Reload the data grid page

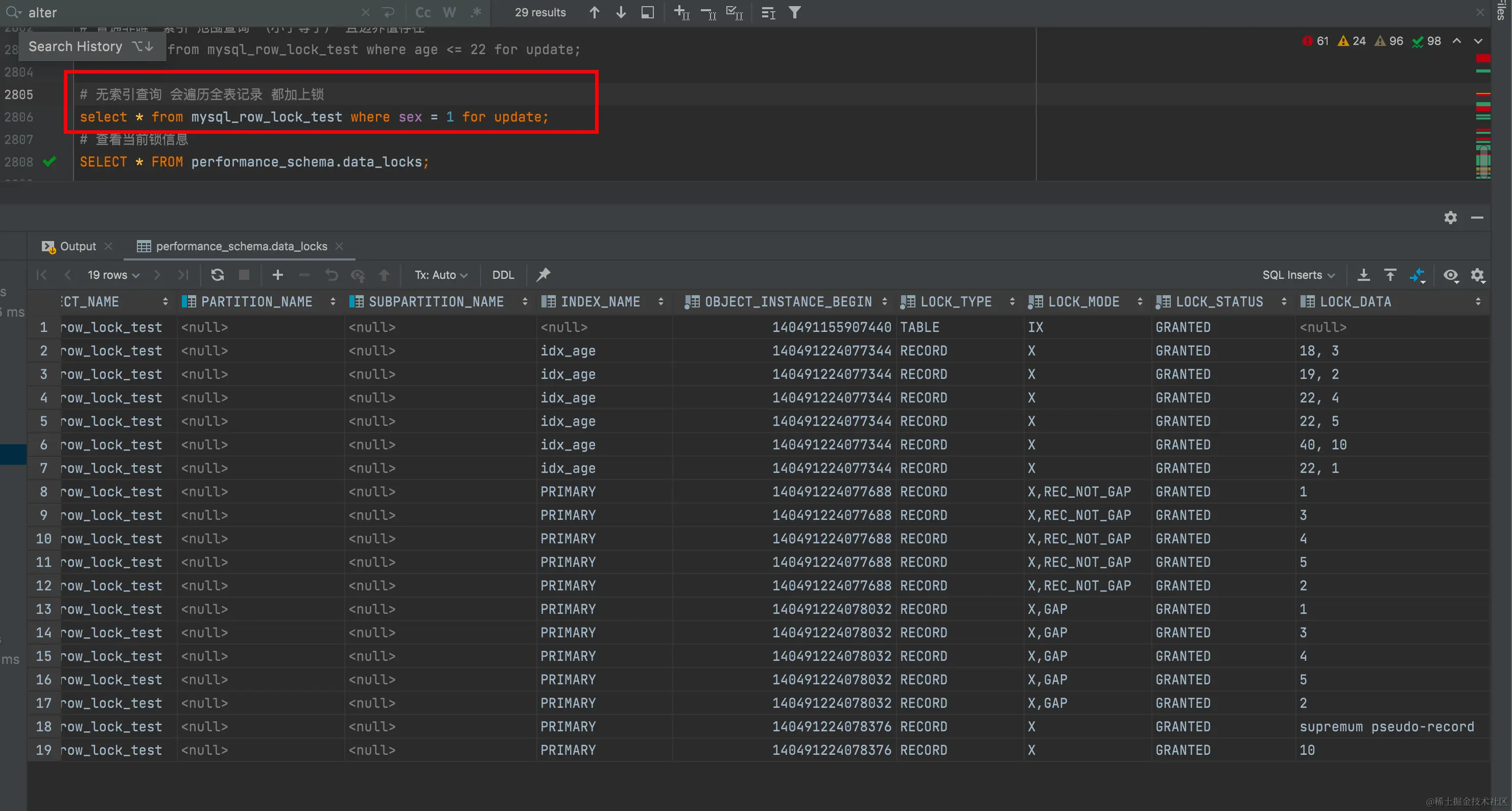click(x=217, y=275)
